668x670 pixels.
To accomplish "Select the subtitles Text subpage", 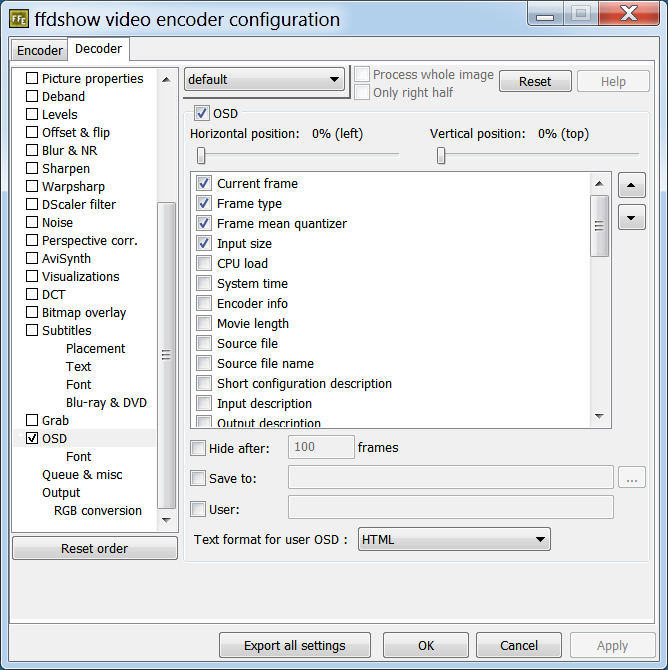I will pos(79,366).
